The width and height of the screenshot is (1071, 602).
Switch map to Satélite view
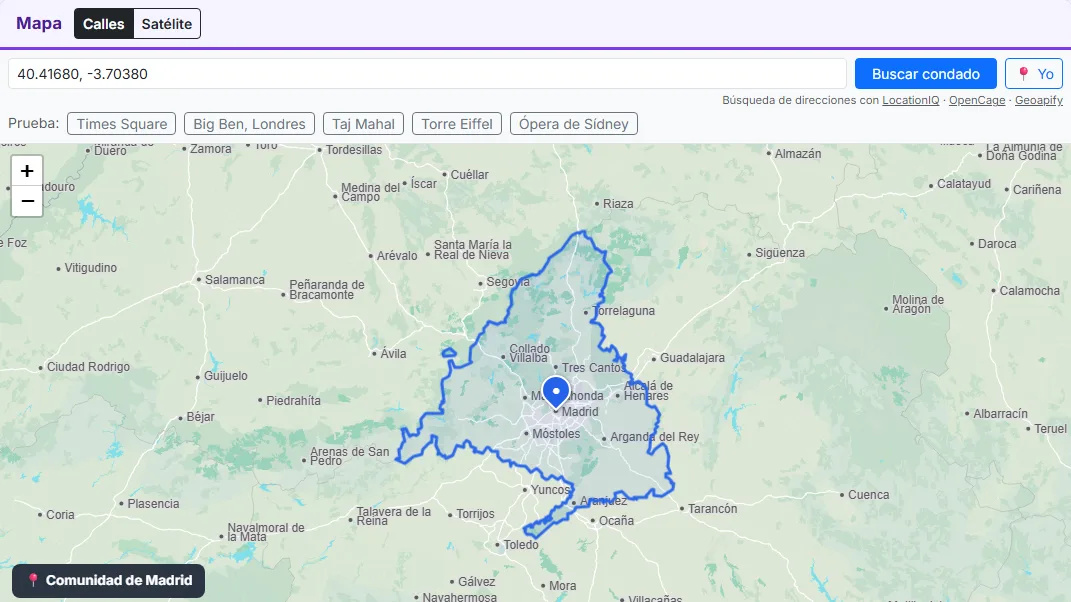pos(167,24)
